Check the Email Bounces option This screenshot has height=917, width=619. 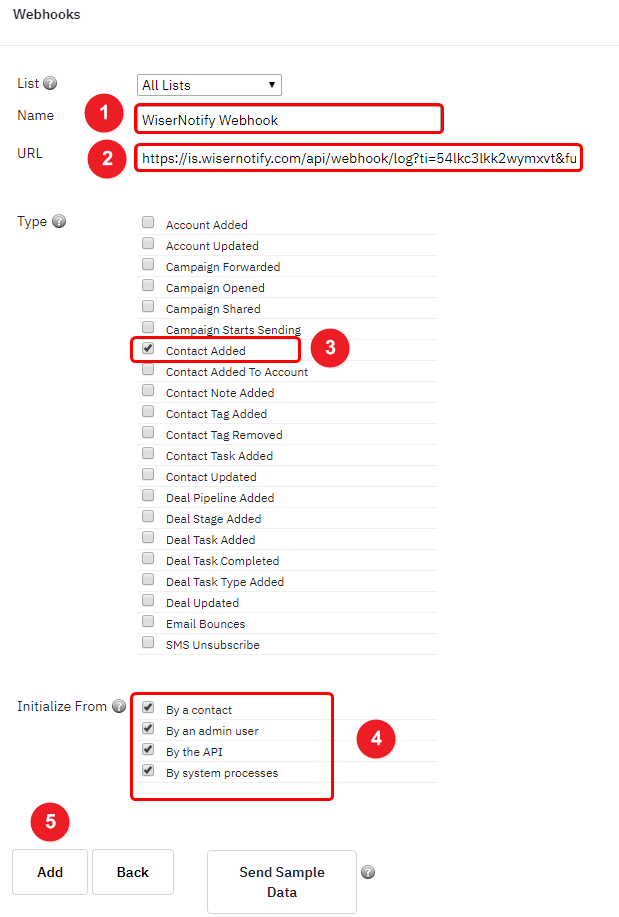(148, 622)
